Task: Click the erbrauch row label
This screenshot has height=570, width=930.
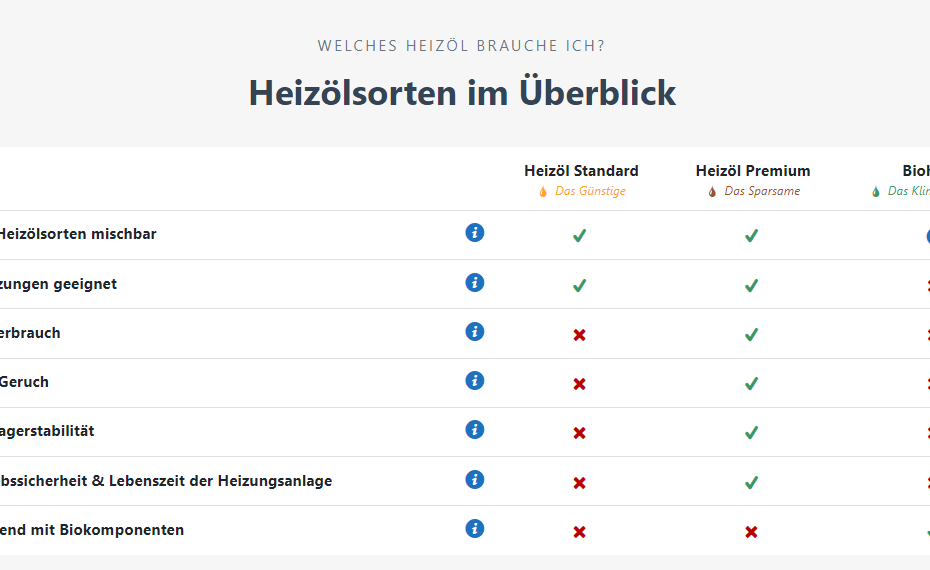Action: coord(30,333)
